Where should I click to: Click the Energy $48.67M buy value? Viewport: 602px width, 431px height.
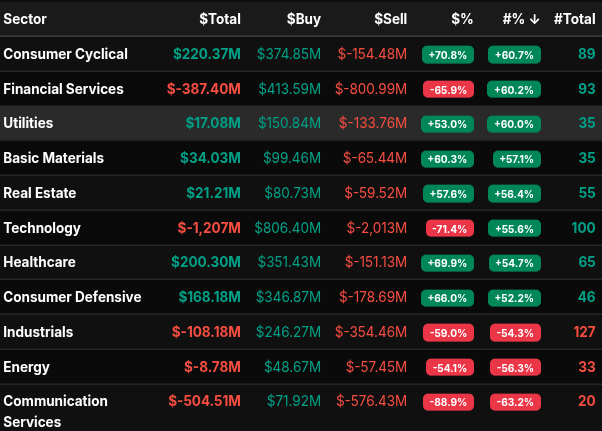click(291, 367)
